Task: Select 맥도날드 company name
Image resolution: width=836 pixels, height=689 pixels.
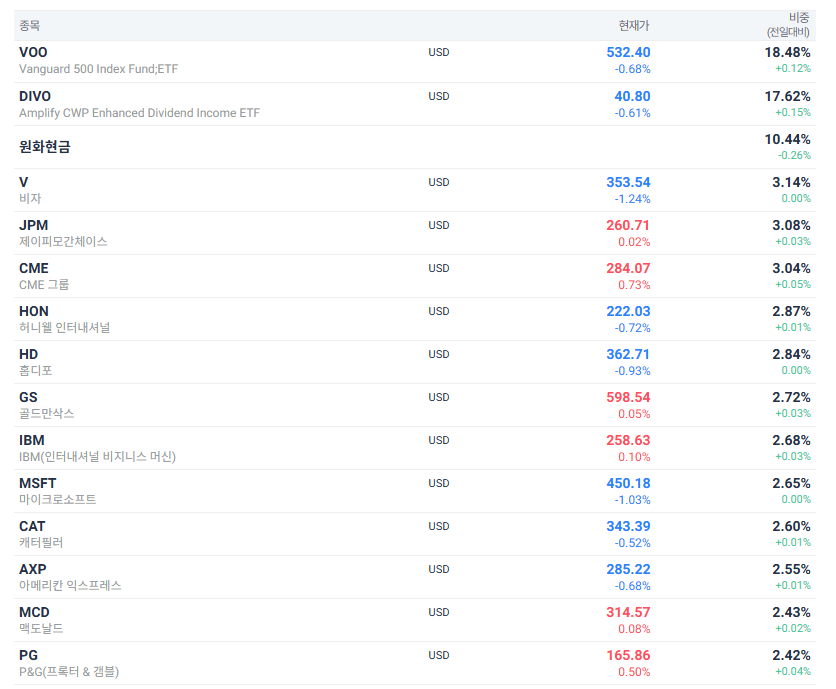Action: pos(41,628)
